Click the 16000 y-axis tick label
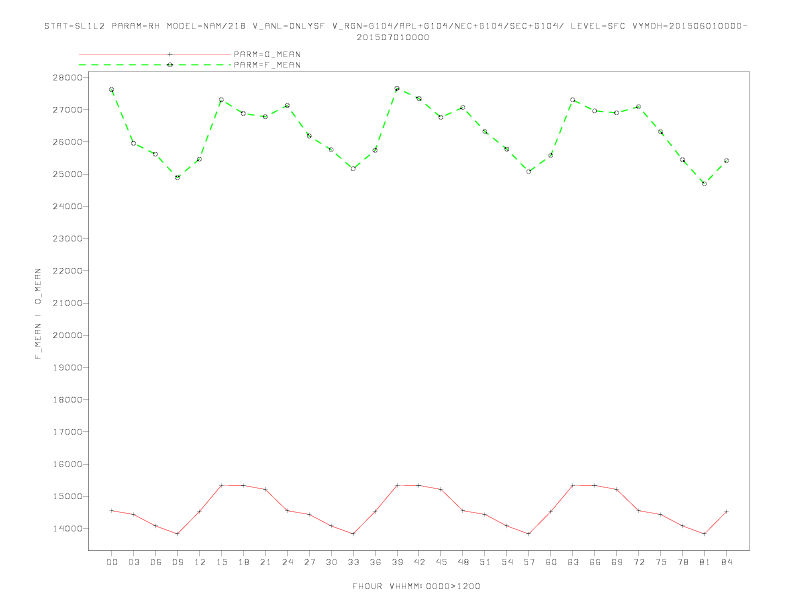 click(67, 464)
